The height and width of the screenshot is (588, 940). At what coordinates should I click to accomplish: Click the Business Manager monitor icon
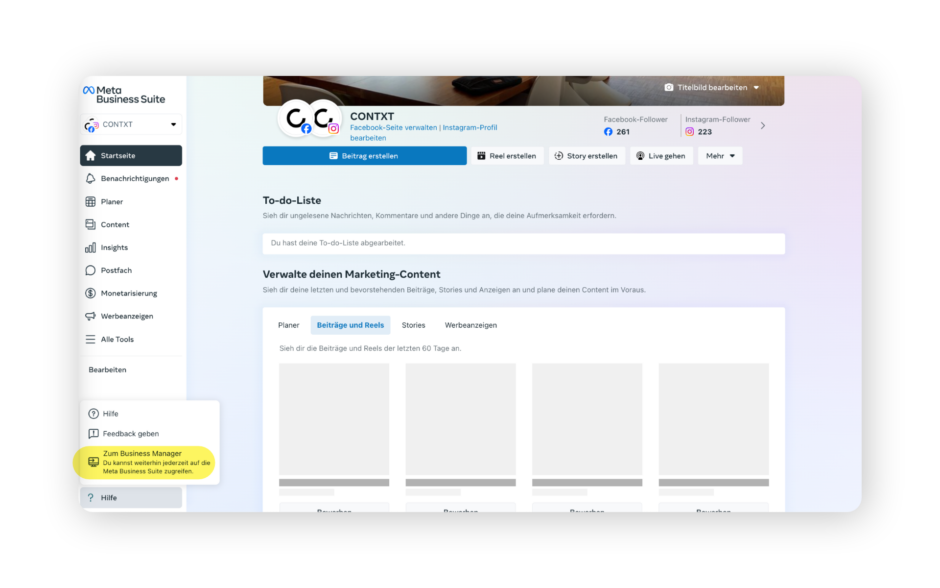pos(94,462)
